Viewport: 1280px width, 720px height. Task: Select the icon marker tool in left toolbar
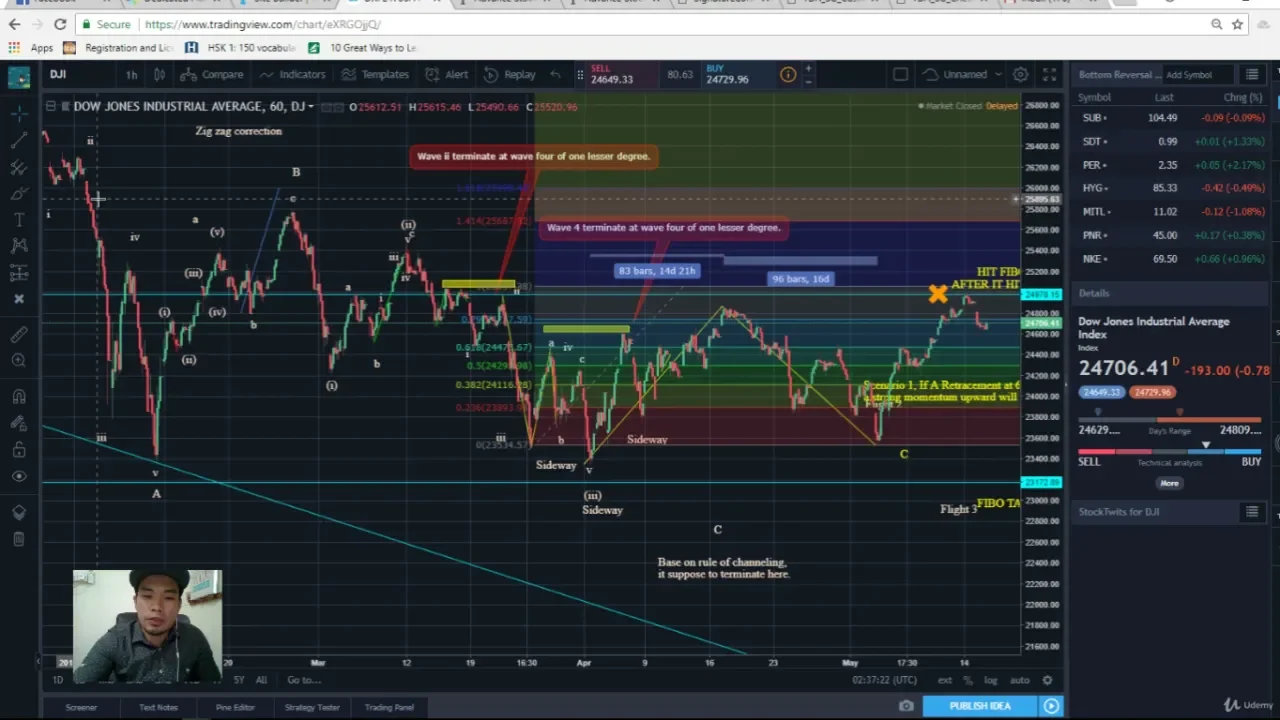19,298
